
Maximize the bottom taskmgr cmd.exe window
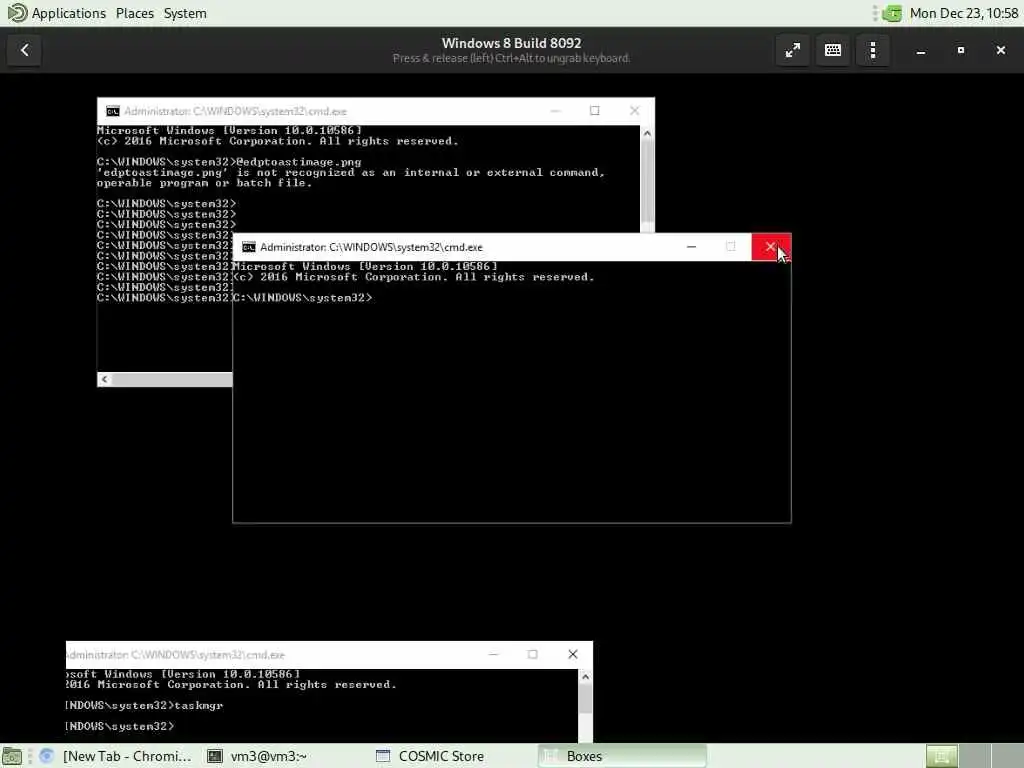(533, 654)
